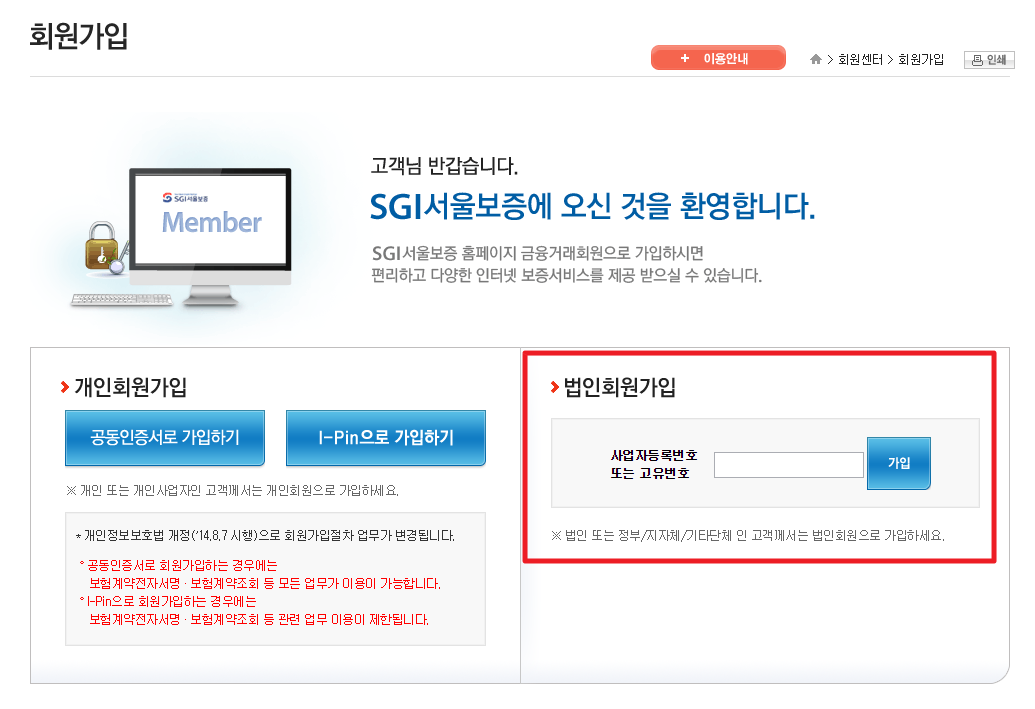
Task: Click the line 모든 업무가 이용이 가능합니다
Action: [265, 584]
